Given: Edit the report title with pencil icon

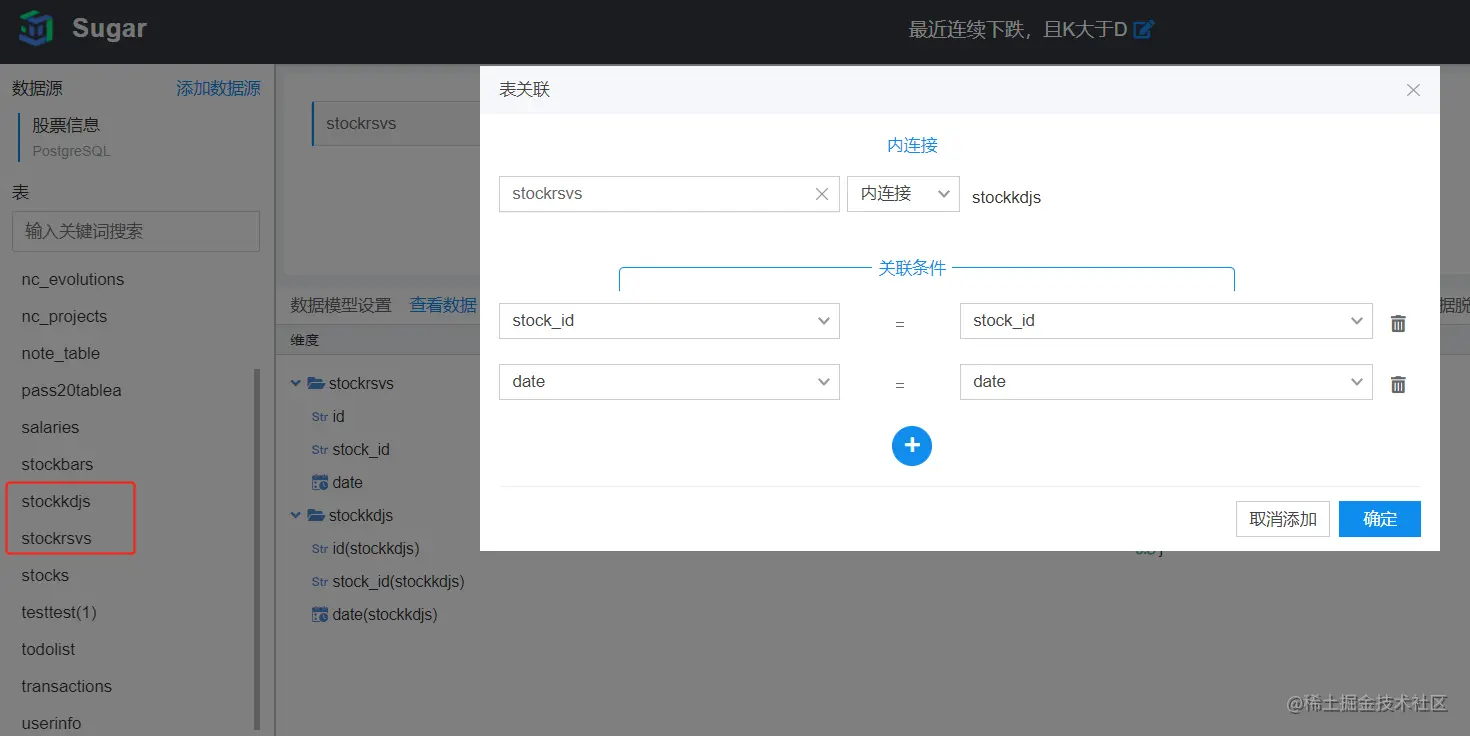Looking at the screenshot, I should tap(1144, 29).
